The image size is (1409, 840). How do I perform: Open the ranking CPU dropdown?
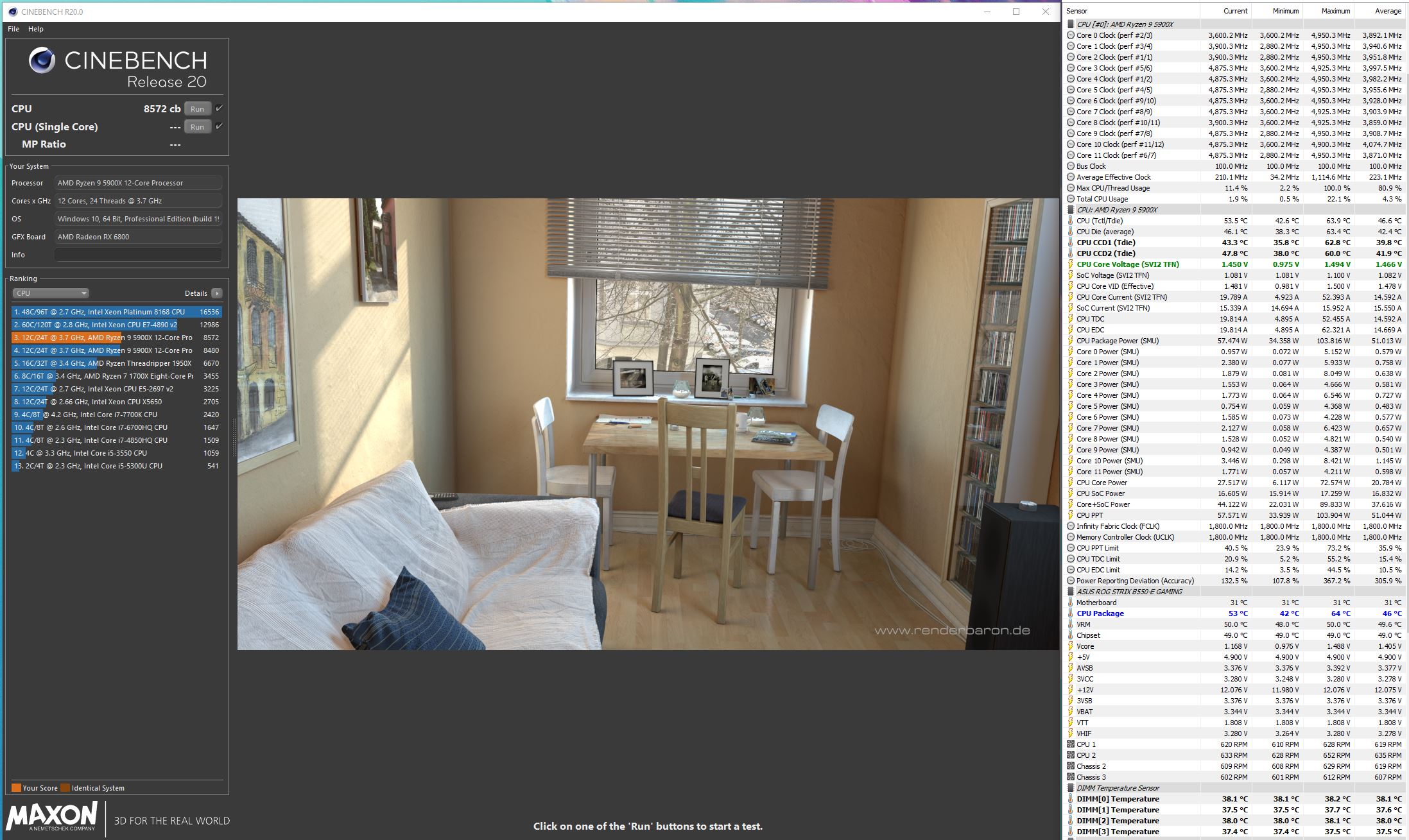point(51,293)
